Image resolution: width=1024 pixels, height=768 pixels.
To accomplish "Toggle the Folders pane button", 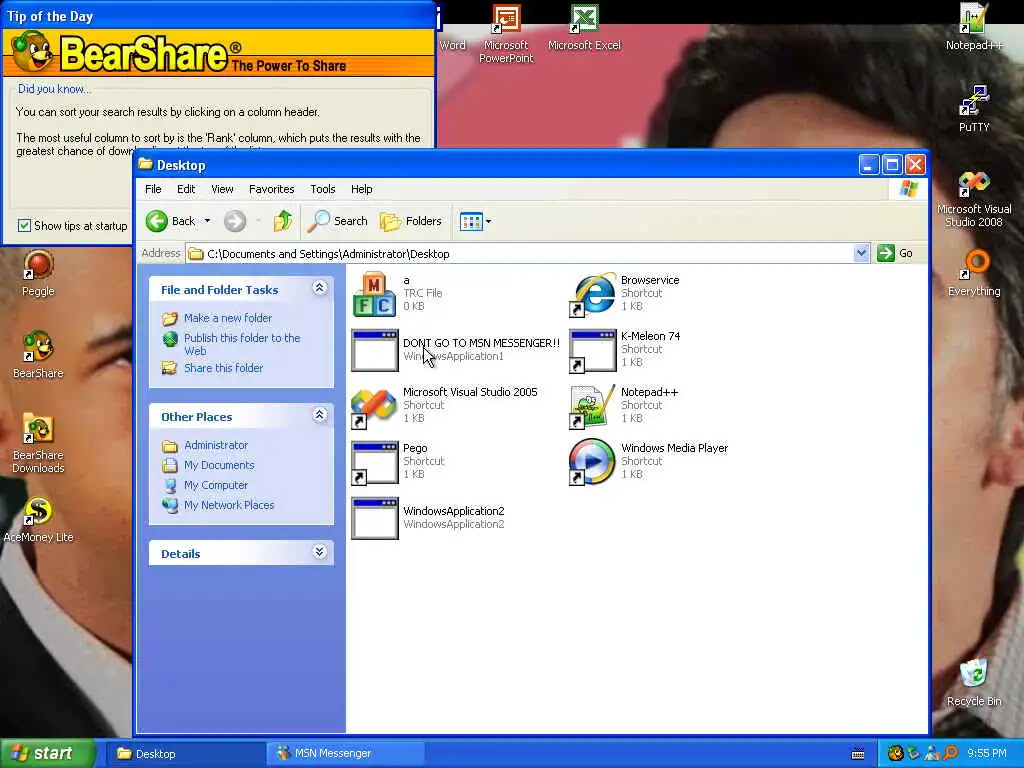I will 411,221.
